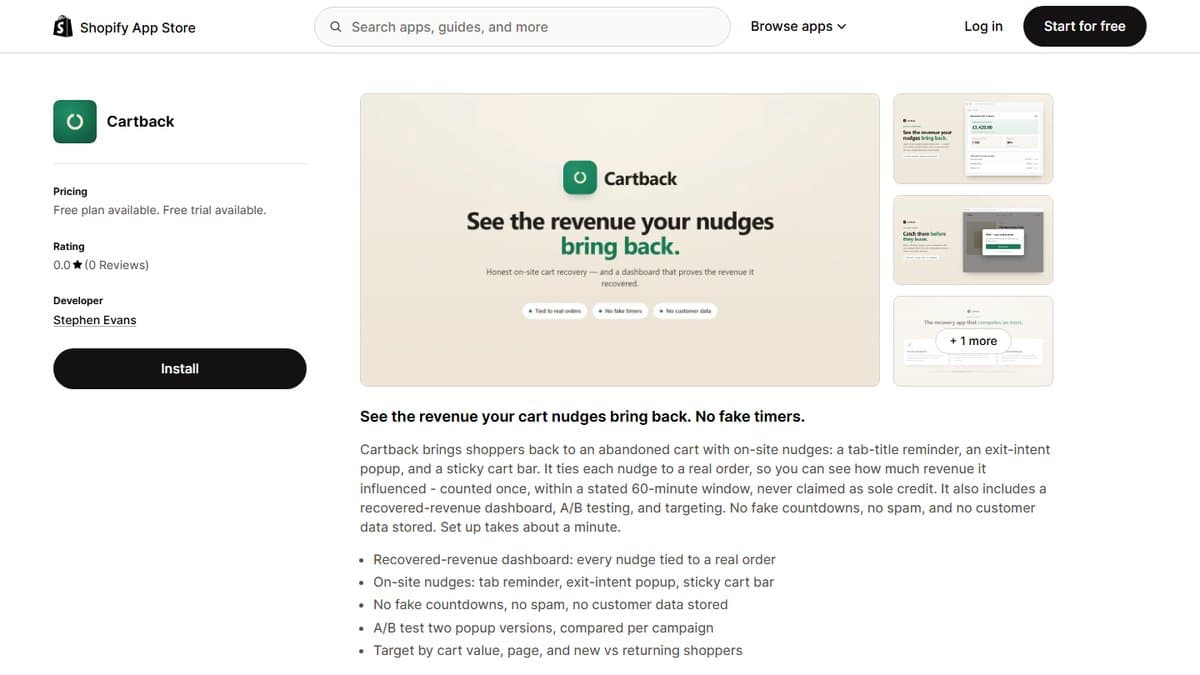This screenshot has height=675, width=1200.
Task: Click the Rating label
Action: [x=69, y=246]
